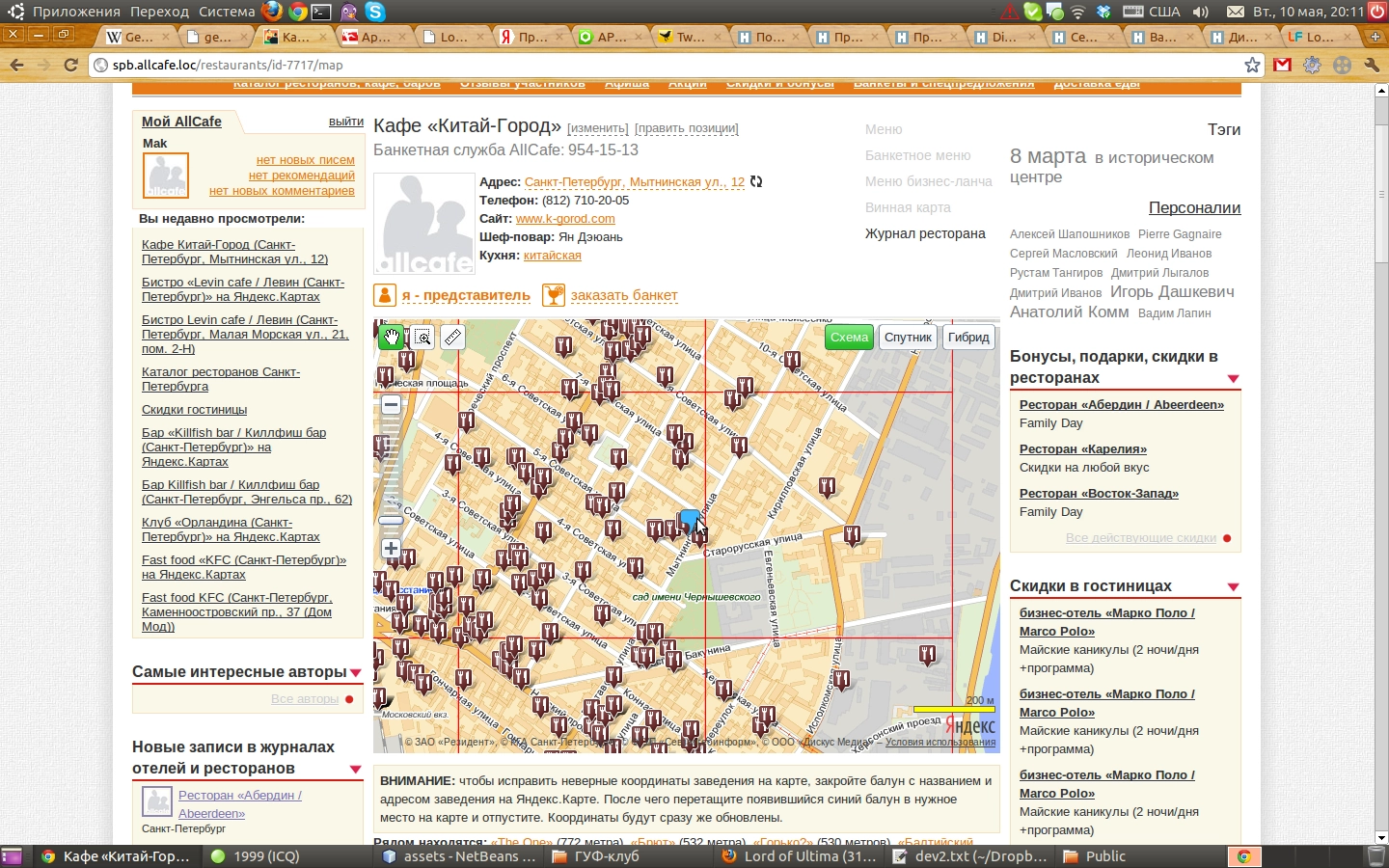Click the banquet order glass icon
The image size is (1389, 868).
[x=554, y=295]
